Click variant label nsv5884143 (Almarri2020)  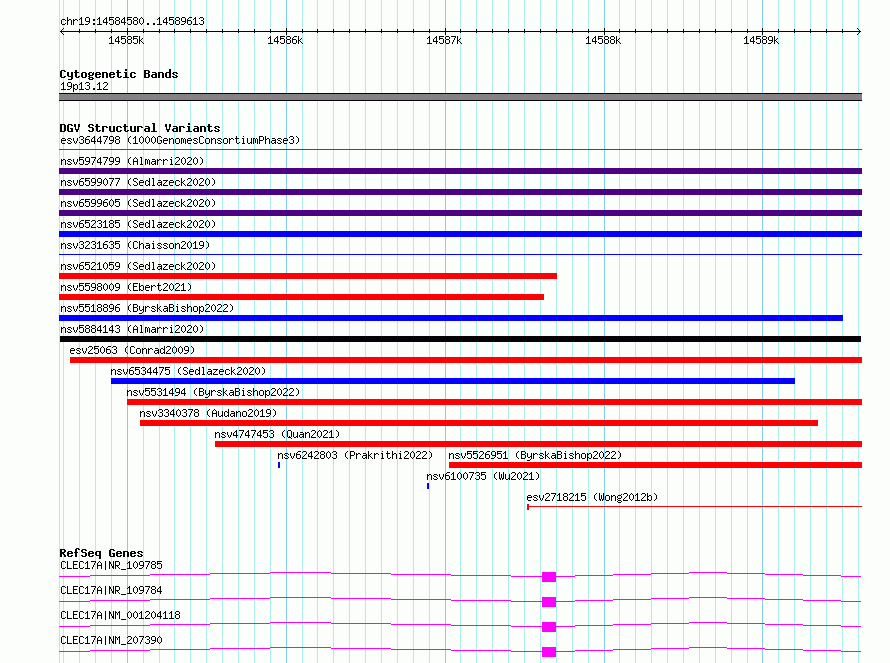tap(132, 329)
